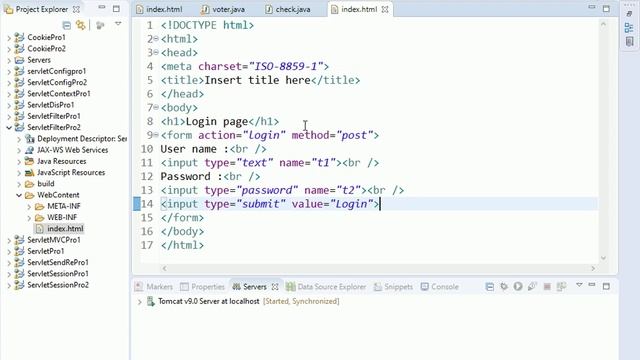Viewport: 640px width, 360px height.
Task: Close the Project Explorer view tab
Action: [x=76, y=9]
